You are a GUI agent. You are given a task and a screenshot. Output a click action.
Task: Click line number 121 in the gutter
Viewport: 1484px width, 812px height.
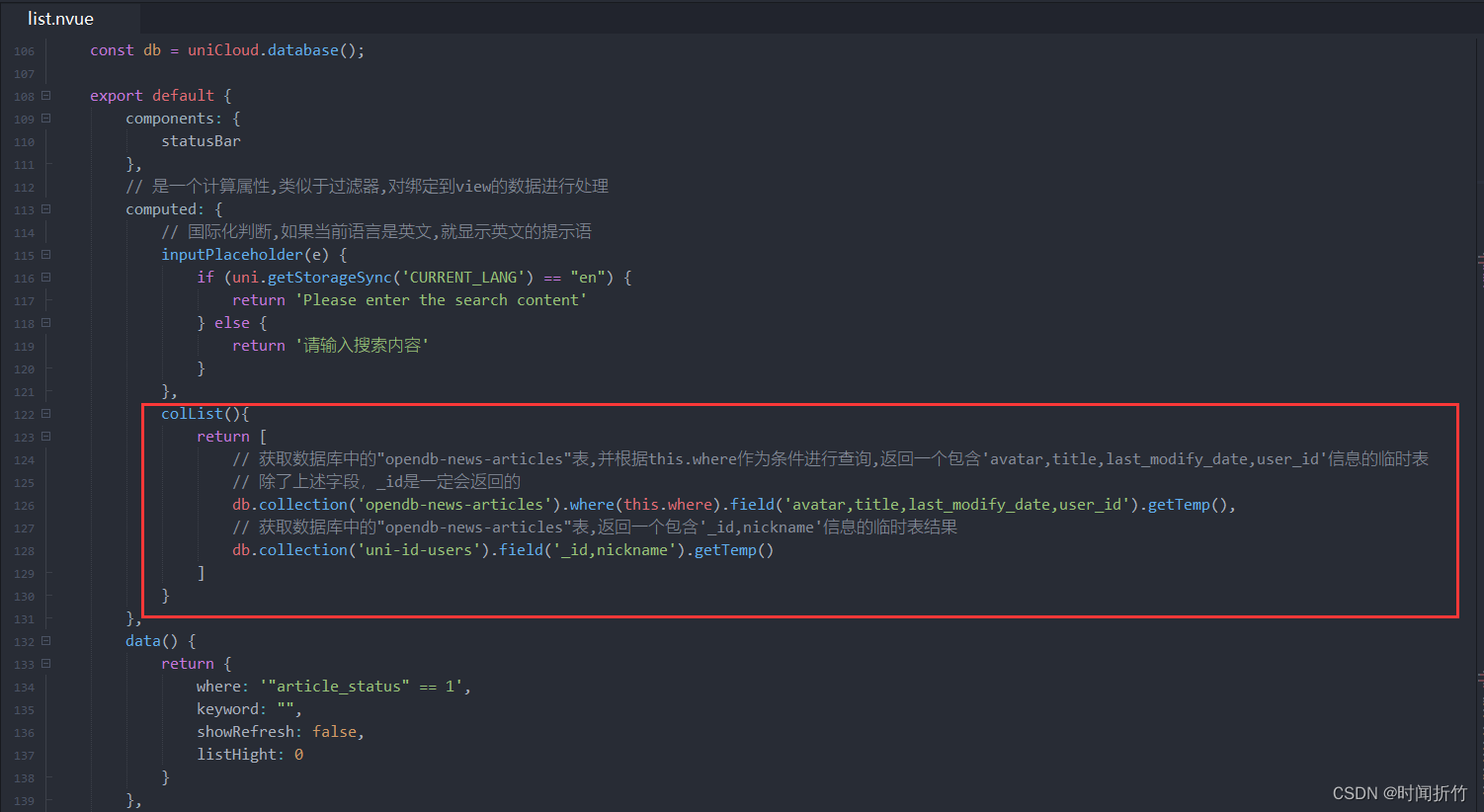pos(24,392)
